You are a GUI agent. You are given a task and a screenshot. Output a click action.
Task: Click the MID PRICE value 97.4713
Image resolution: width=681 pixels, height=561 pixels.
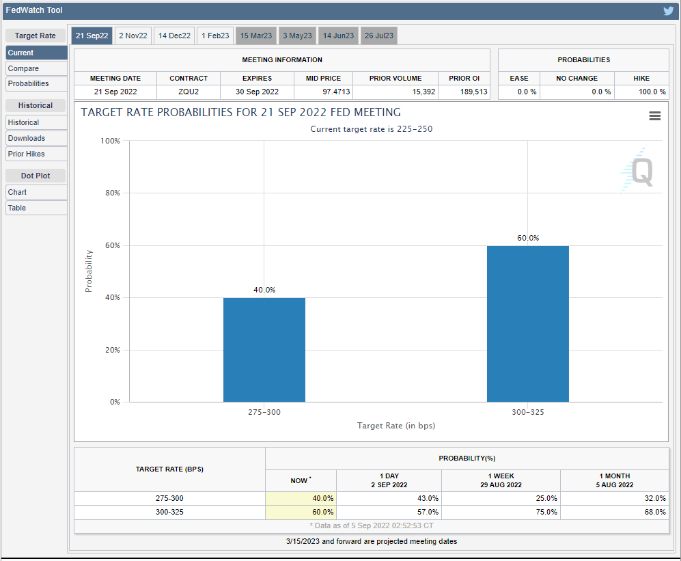point(336,92)
